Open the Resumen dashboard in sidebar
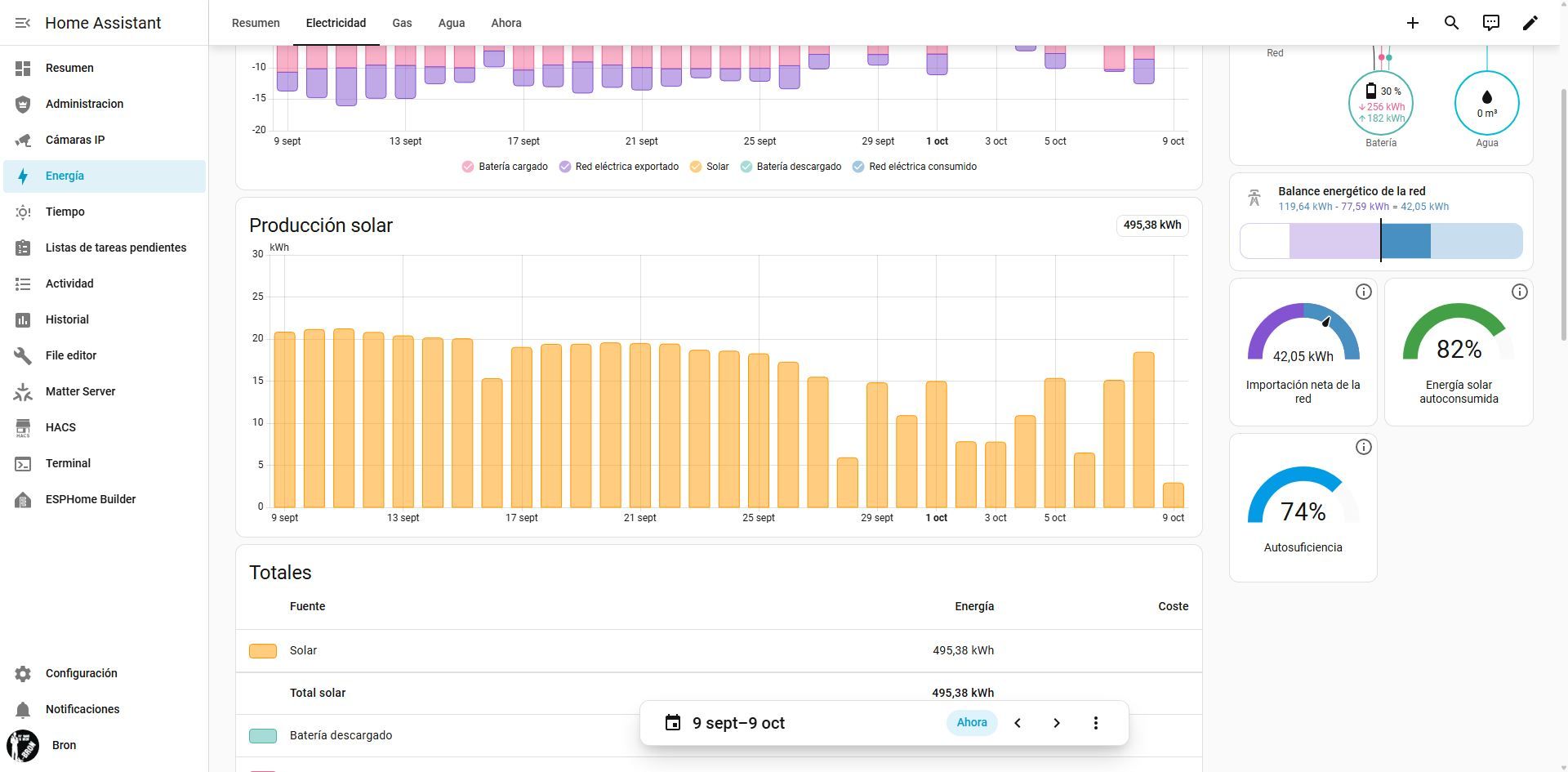Screen dimensions: 1568x772 click(104, 68)
